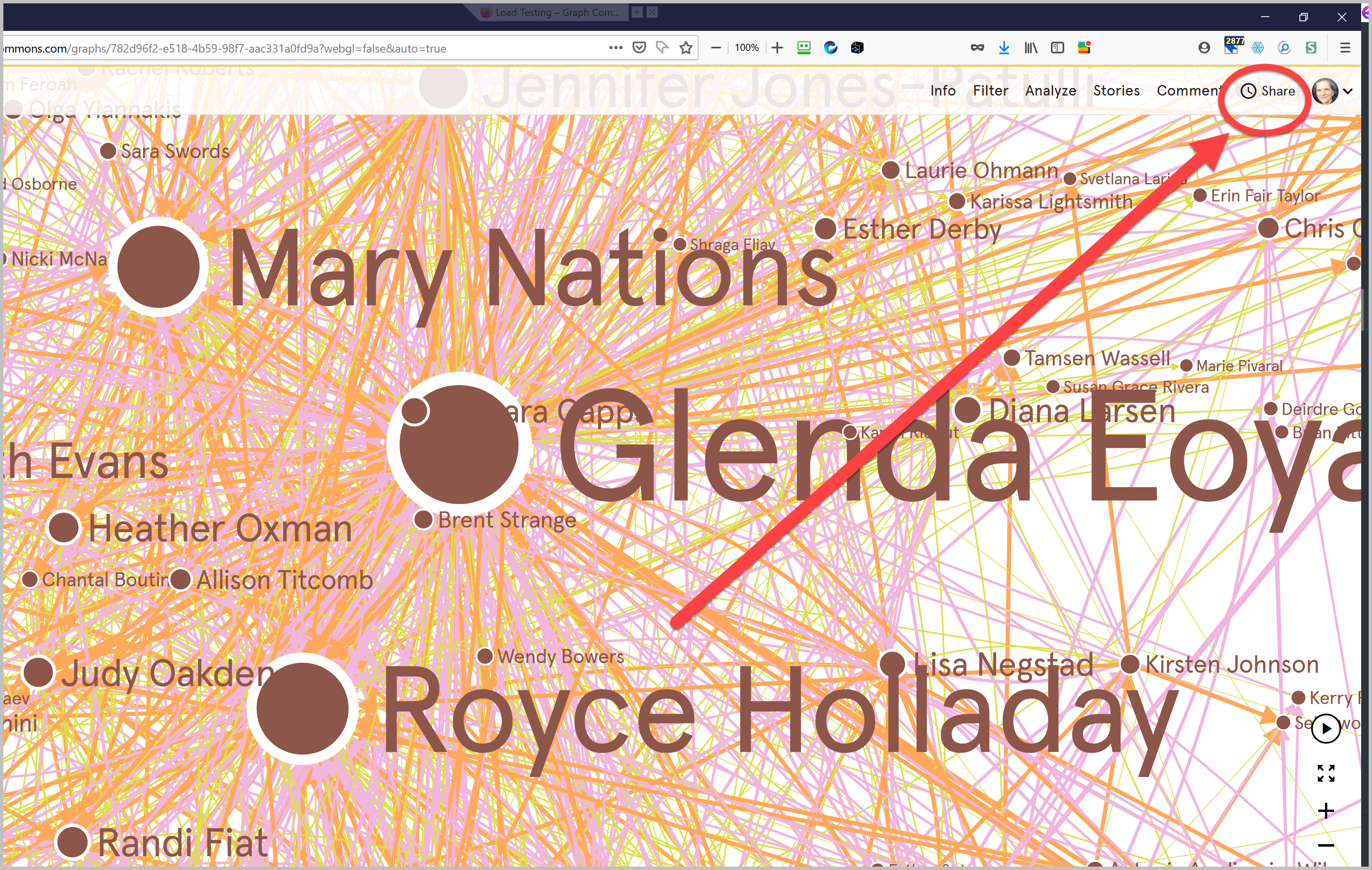This screenshot has height=870, width=1372.
Task: Click the Heather Oxman node
Action: coord(63,528)
